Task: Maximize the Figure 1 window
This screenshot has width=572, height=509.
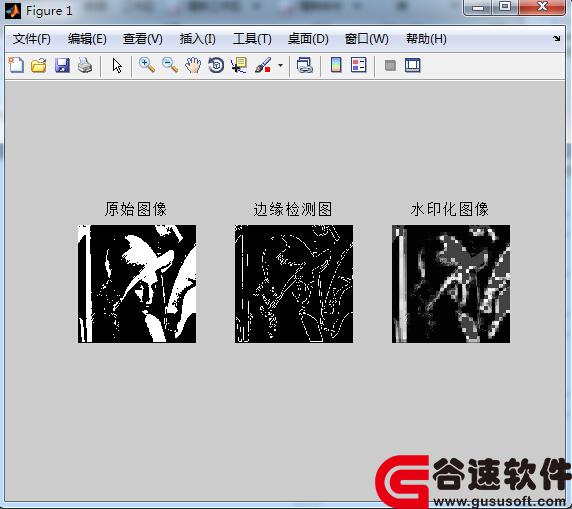Action: (505, 7)
